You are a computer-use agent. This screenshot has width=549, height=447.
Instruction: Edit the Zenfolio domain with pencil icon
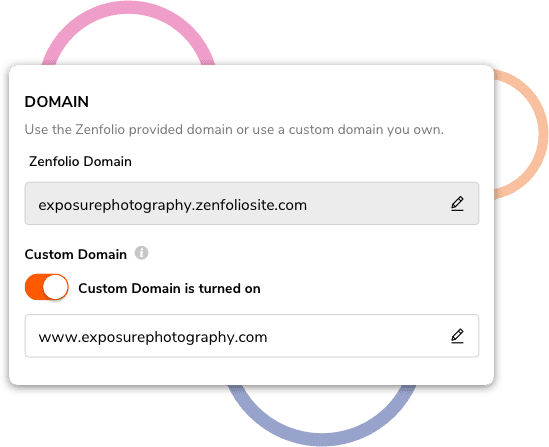(457, 204)
